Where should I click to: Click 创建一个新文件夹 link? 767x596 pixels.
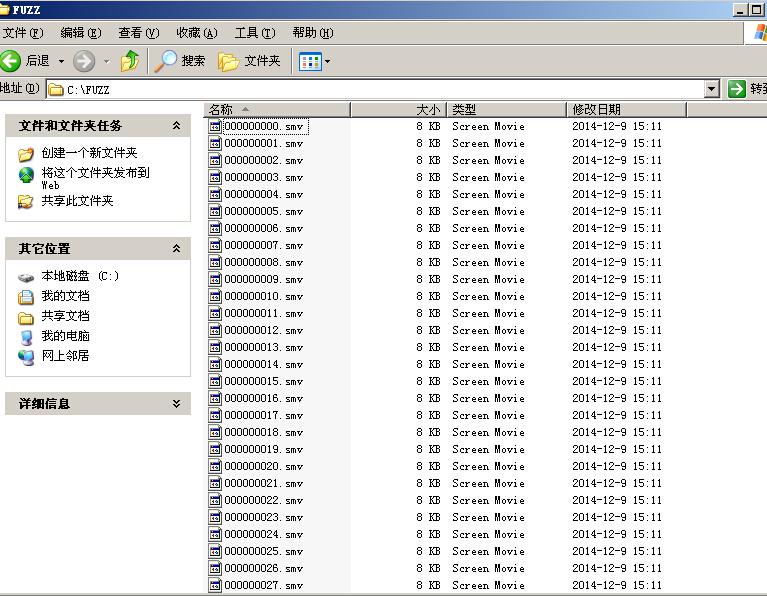(x=89, y=153)
